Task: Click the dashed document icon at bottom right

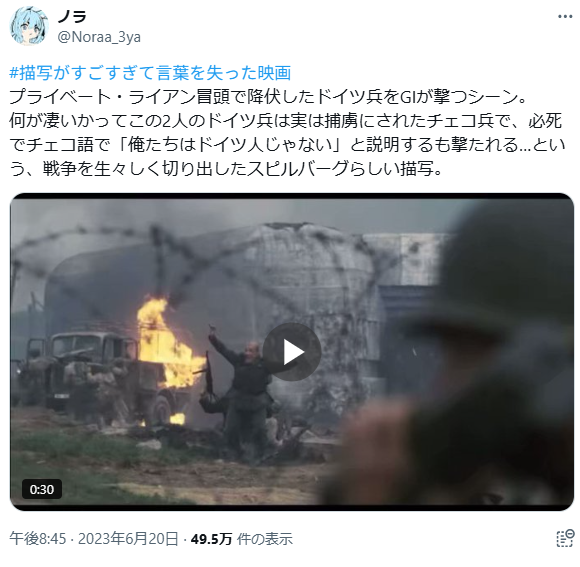Action: pos(566,538)
